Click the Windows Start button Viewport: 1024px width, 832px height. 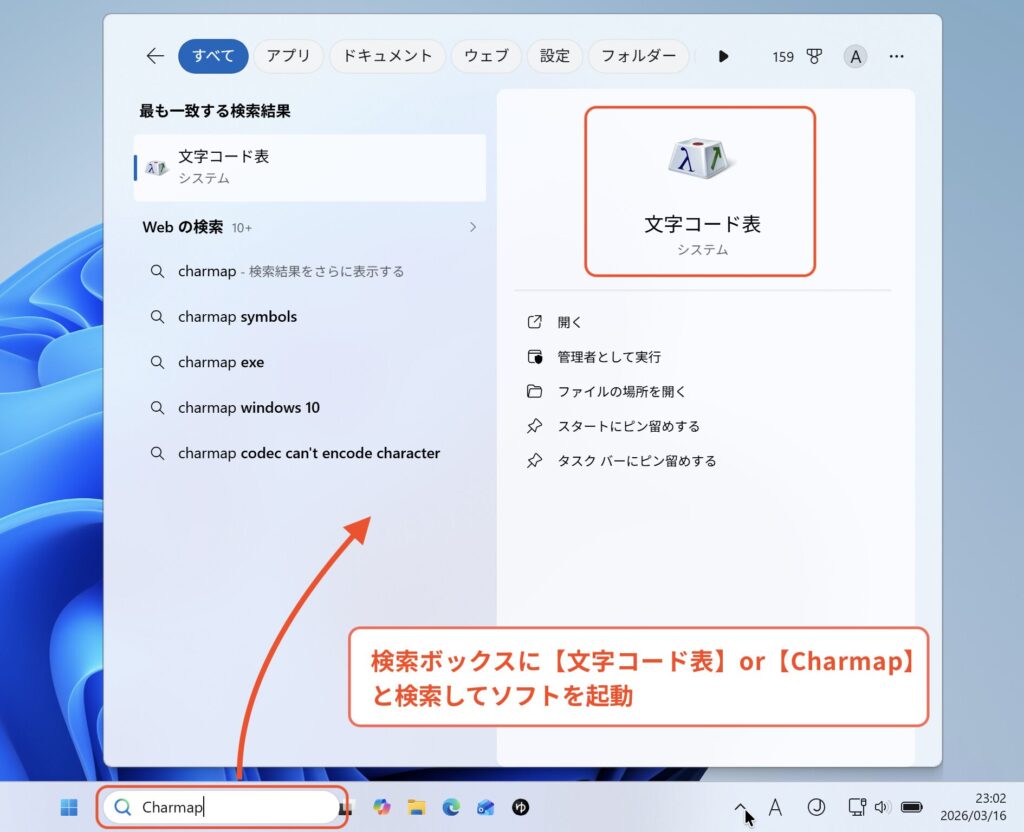69,807
